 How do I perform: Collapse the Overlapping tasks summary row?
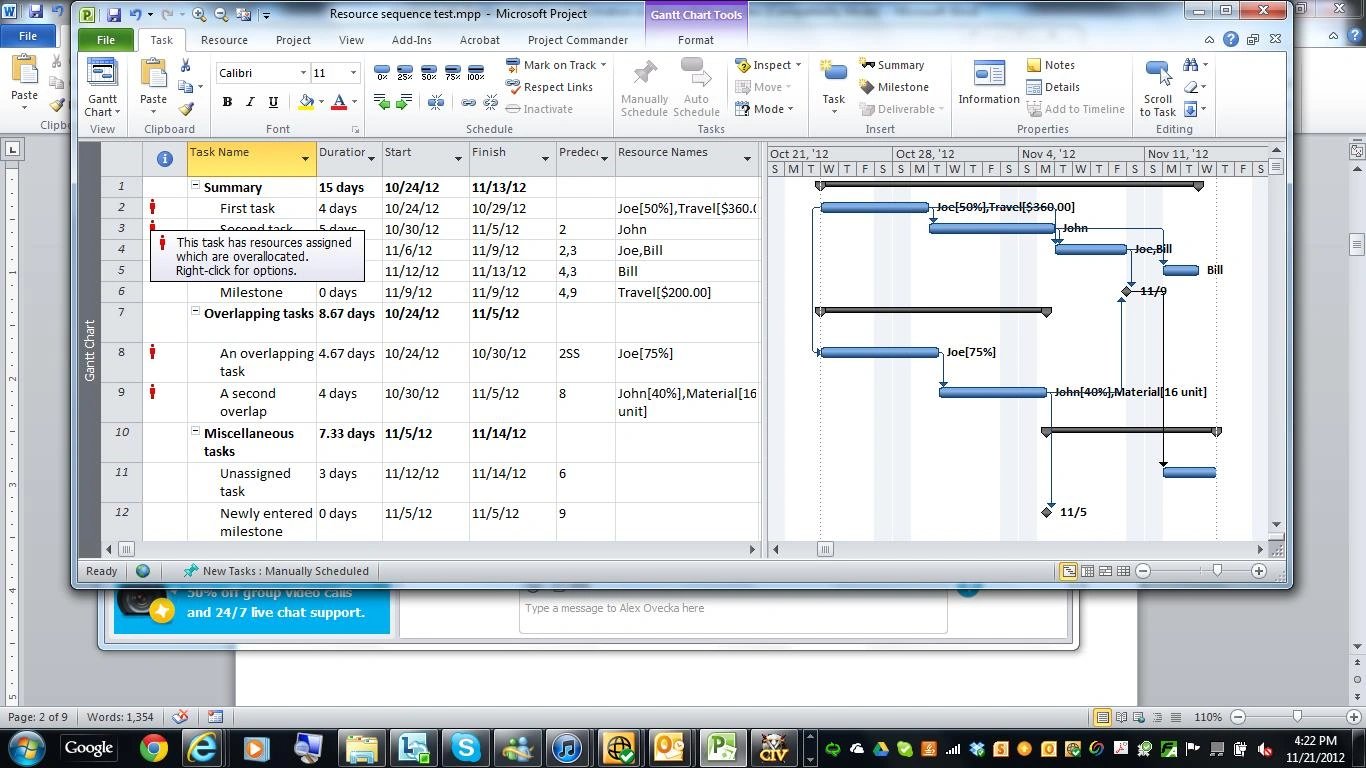(196, 313)
